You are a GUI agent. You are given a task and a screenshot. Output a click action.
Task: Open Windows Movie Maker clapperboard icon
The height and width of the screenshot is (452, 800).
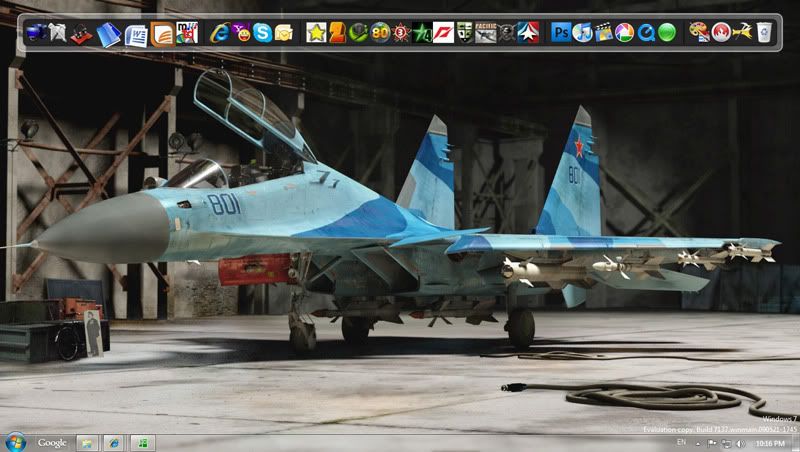[603, 33]
